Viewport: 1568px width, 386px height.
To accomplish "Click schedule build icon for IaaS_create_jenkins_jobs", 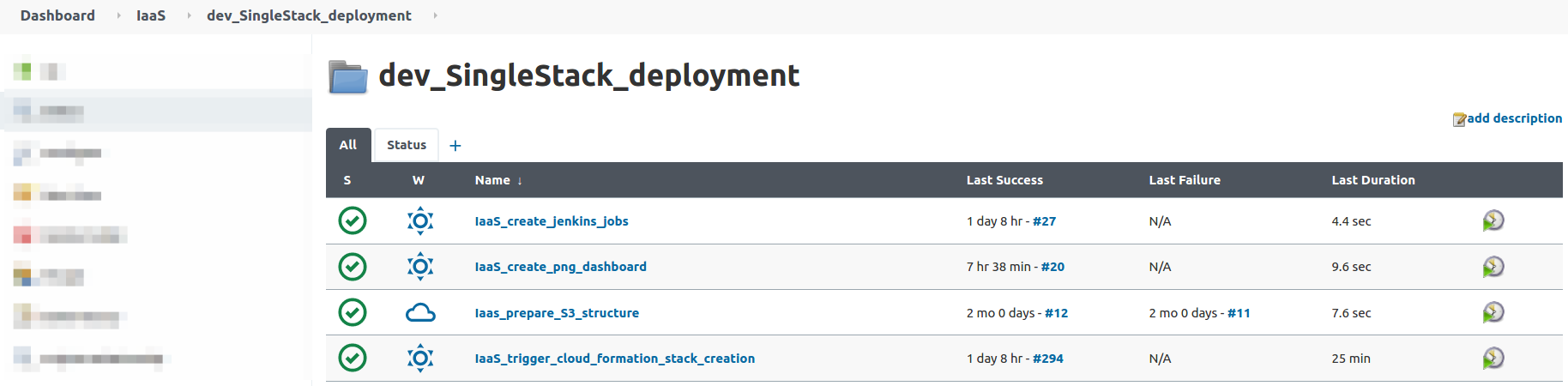I will 1493,221.
